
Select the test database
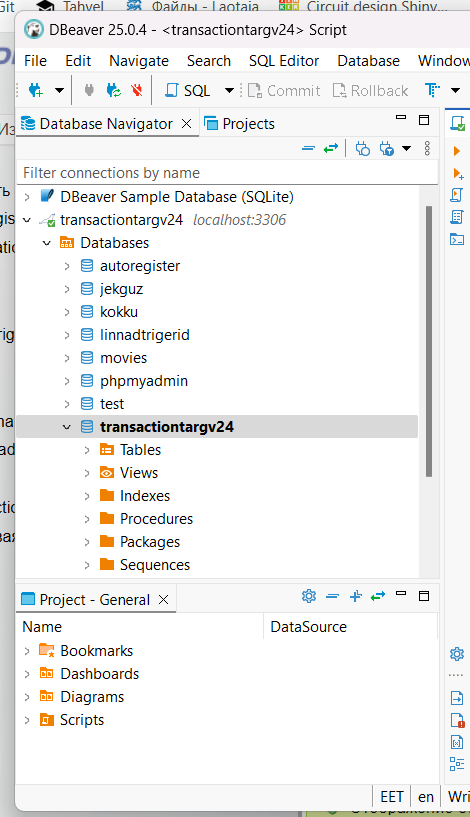[112, 404]
